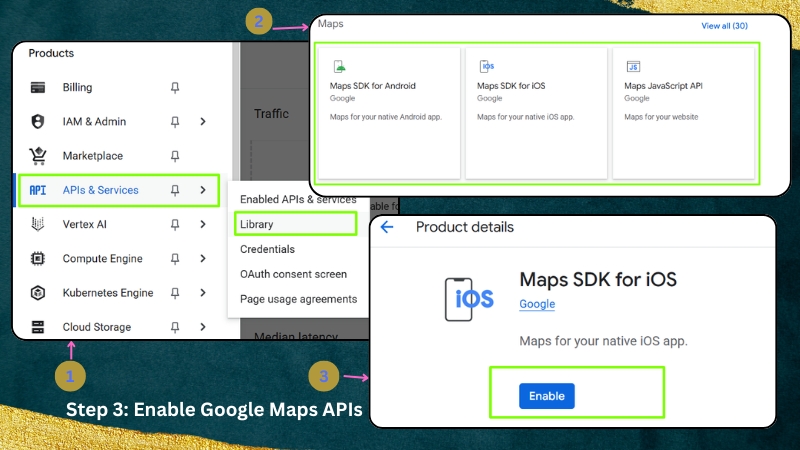800x450 pixels.
Task: Pin Marketplace product
Action: [175, 156]
